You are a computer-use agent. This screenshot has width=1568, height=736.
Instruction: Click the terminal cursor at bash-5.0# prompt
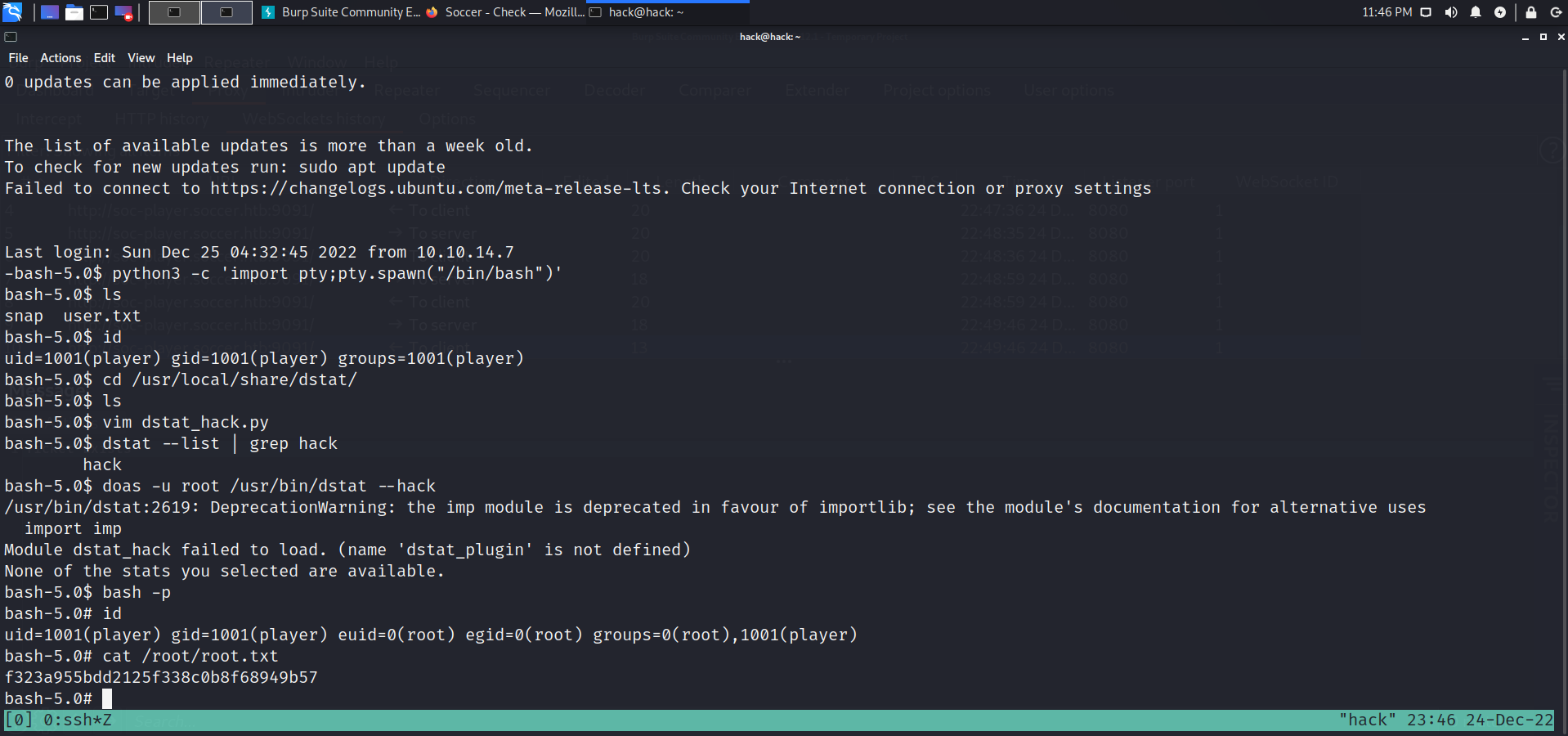(107, 698)
